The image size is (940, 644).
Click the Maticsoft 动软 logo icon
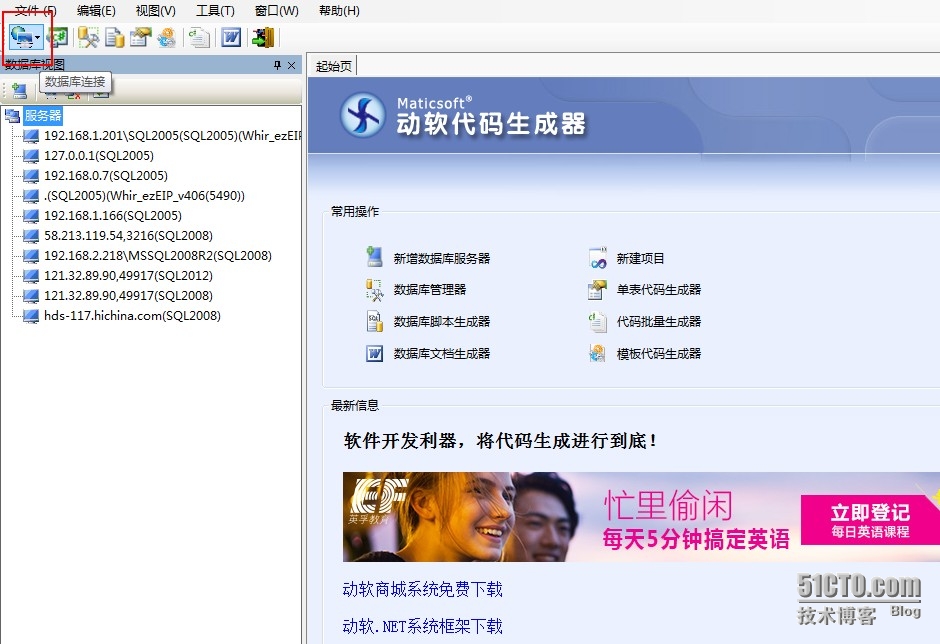pos(363,115)
